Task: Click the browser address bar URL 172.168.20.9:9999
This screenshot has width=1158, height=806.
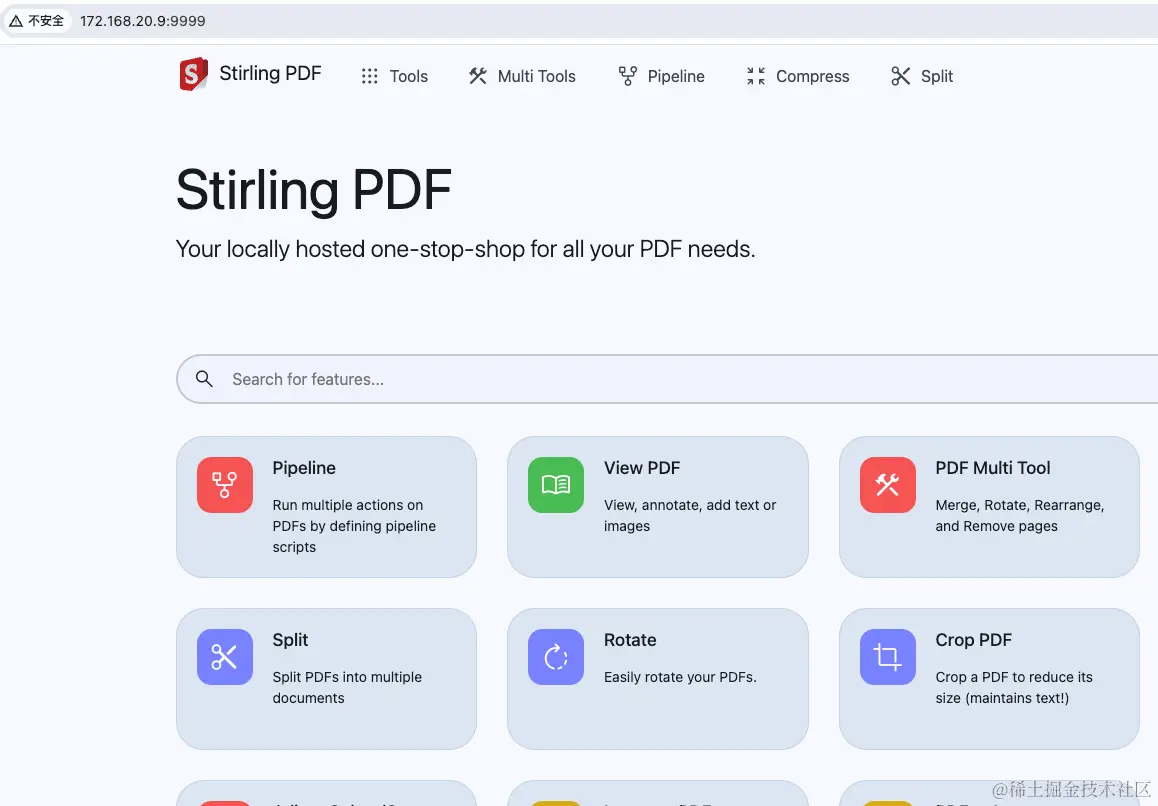Action: 143,21
